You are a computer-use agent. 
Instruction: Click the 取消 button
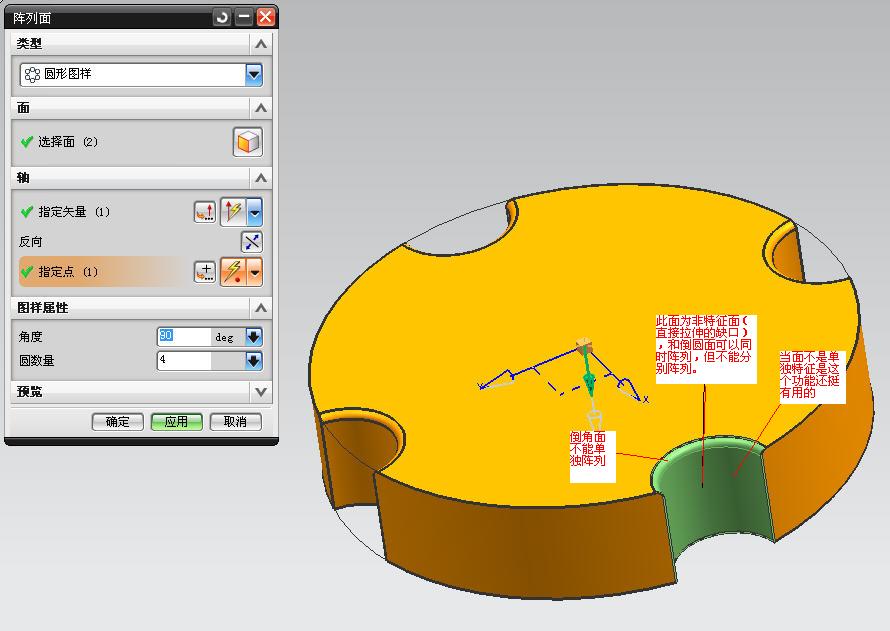tap(236, 422)
